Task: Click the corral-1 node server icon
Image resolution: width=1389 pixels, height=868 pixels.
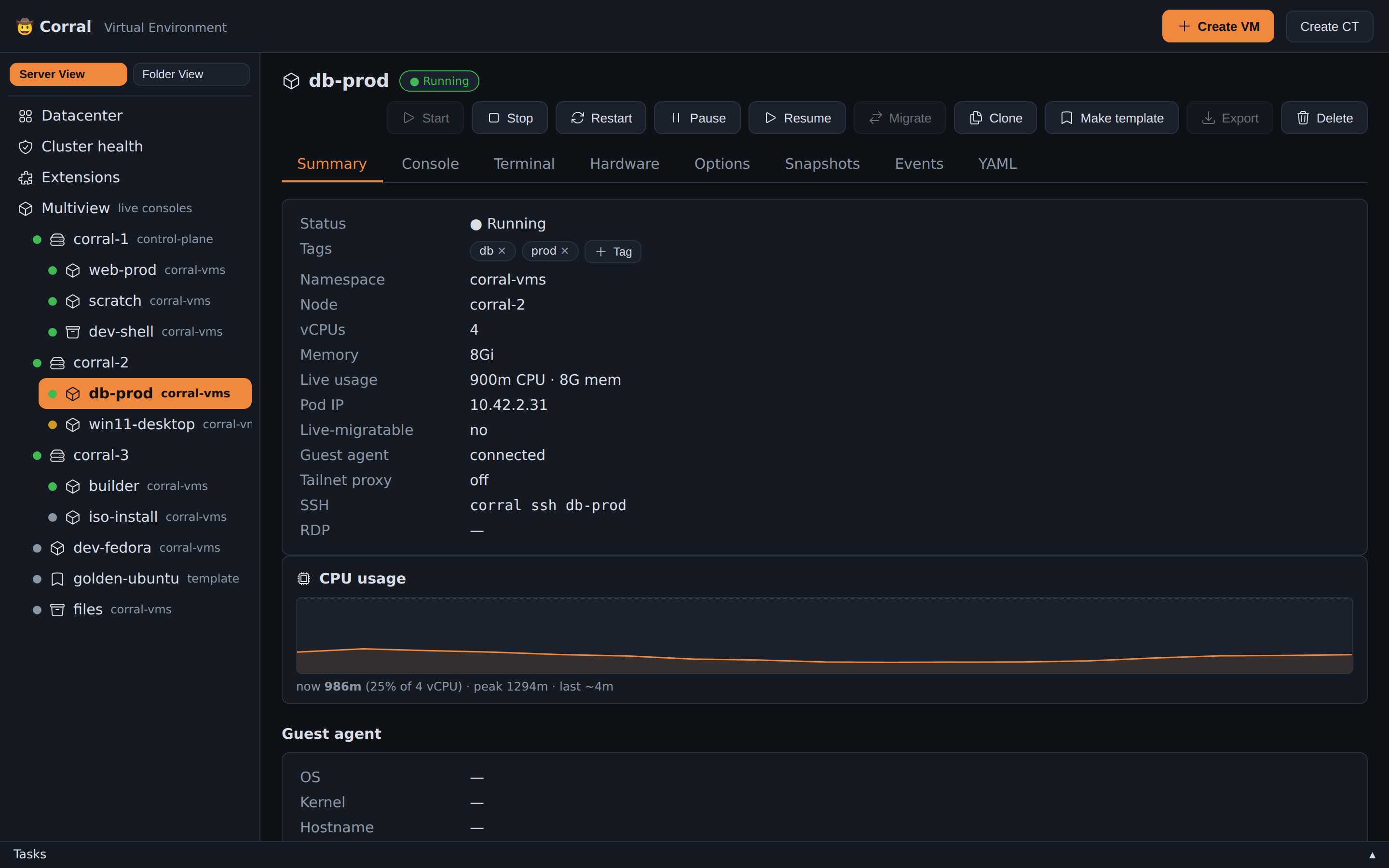Action: pos(57,239)
